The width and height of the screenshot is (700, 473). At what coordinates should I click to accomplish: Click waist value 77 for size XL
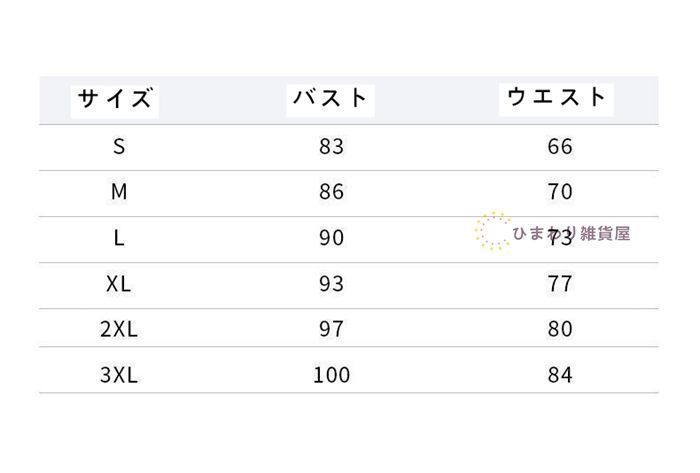(x=560, y=284)
